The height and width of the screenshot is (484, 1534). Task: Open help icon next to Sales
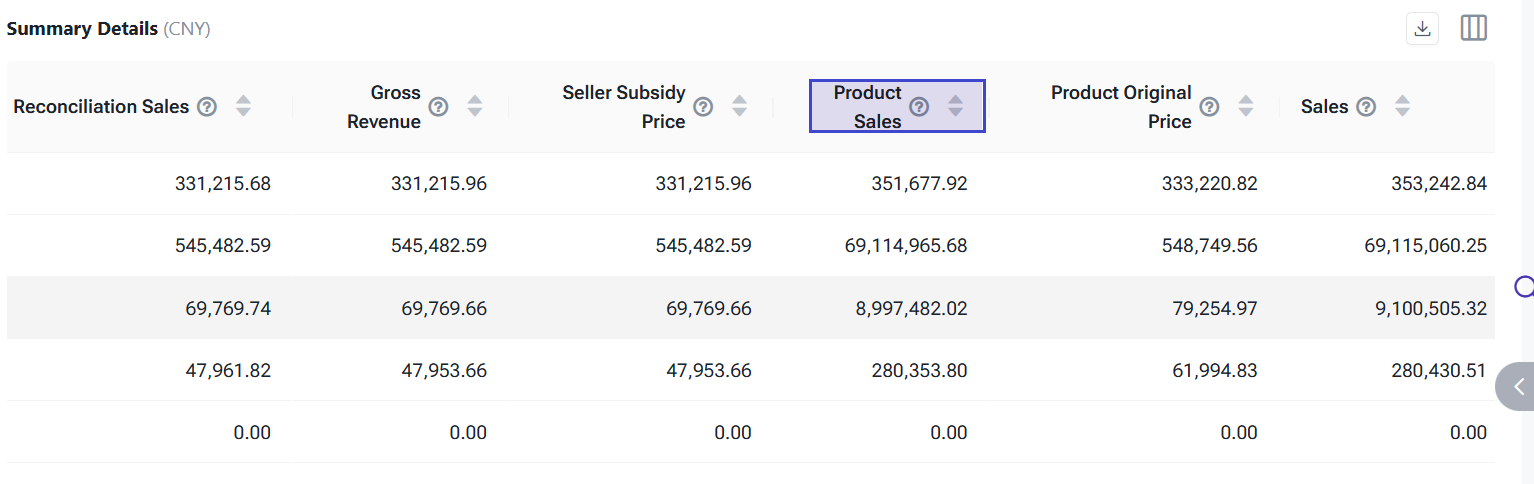[x=1366, y=107]
